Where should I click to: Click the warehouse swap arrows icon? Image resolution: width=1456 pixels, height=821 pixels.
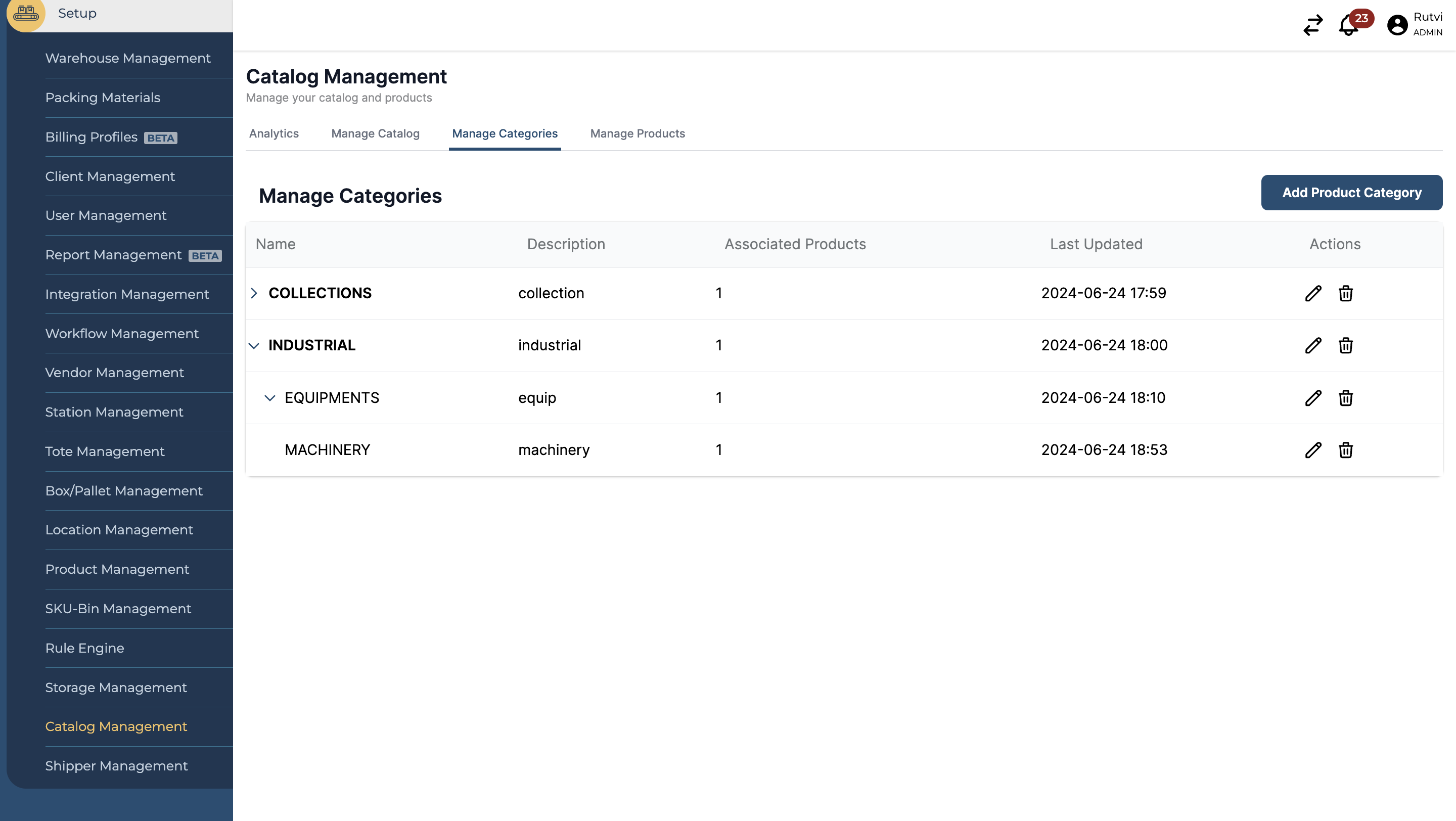[1312, 25]
